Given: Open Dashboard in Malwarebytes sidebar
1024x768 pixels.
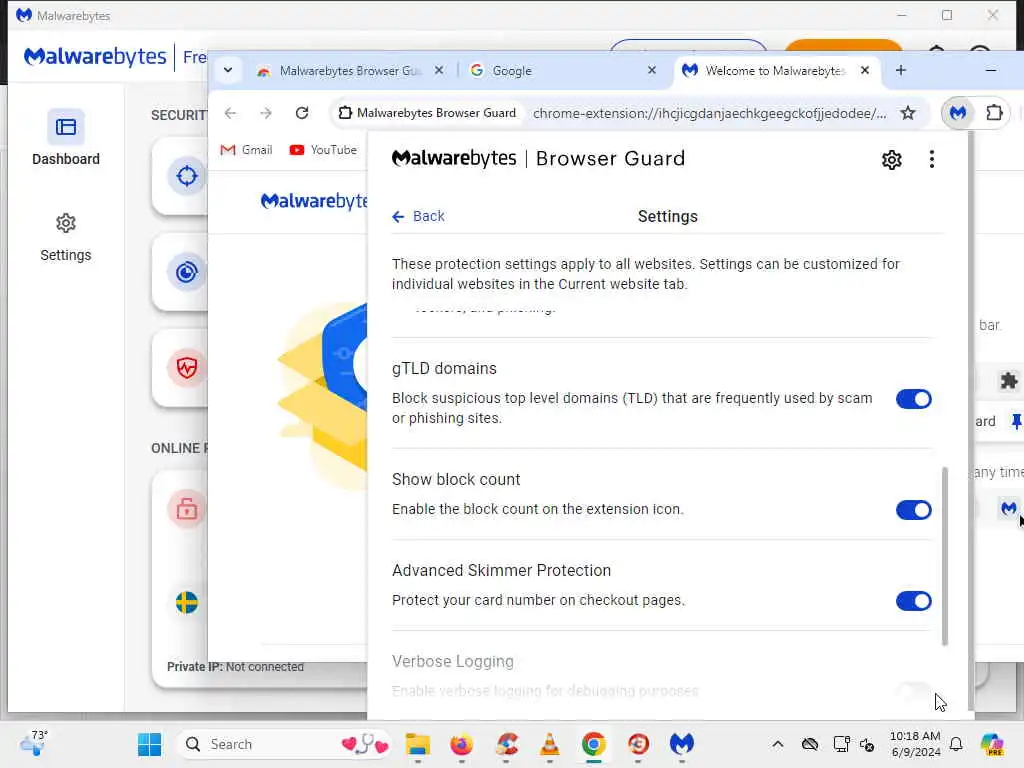Looking at the screenshot, I should (65, 138).
